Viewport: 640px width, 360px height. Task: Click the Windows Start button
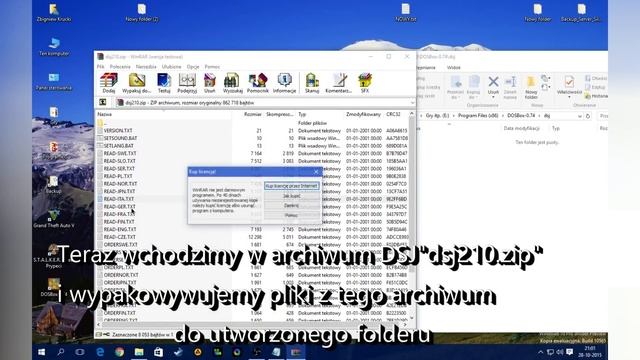[41, 352]
